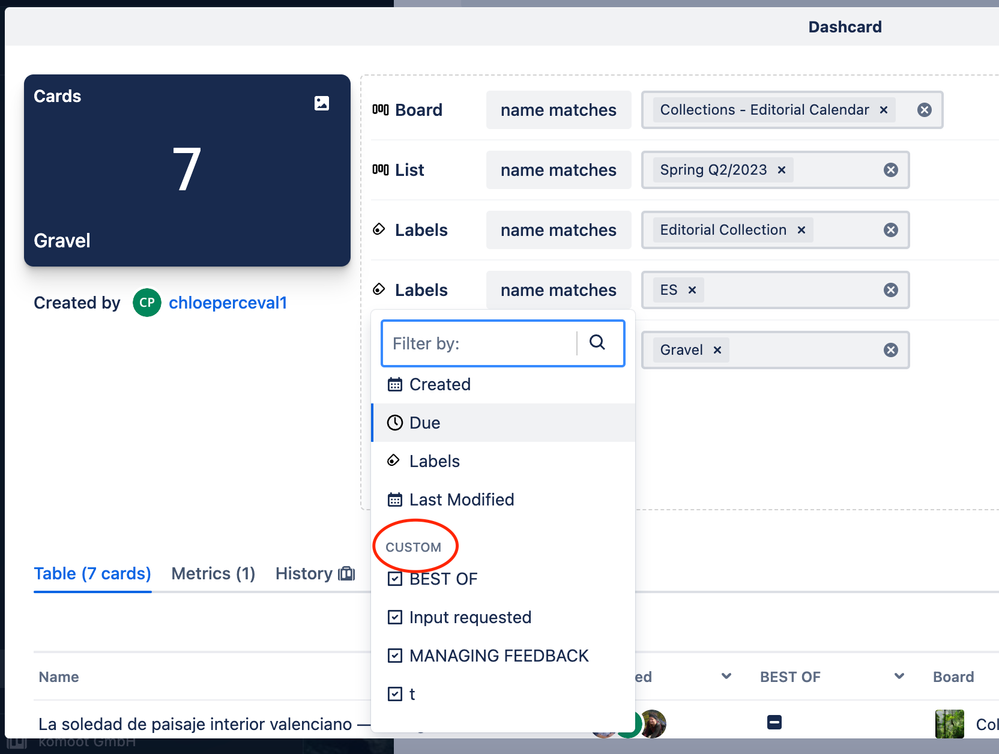
Task: Toggle BEST OF checkbox in first row
Action: 774,722
